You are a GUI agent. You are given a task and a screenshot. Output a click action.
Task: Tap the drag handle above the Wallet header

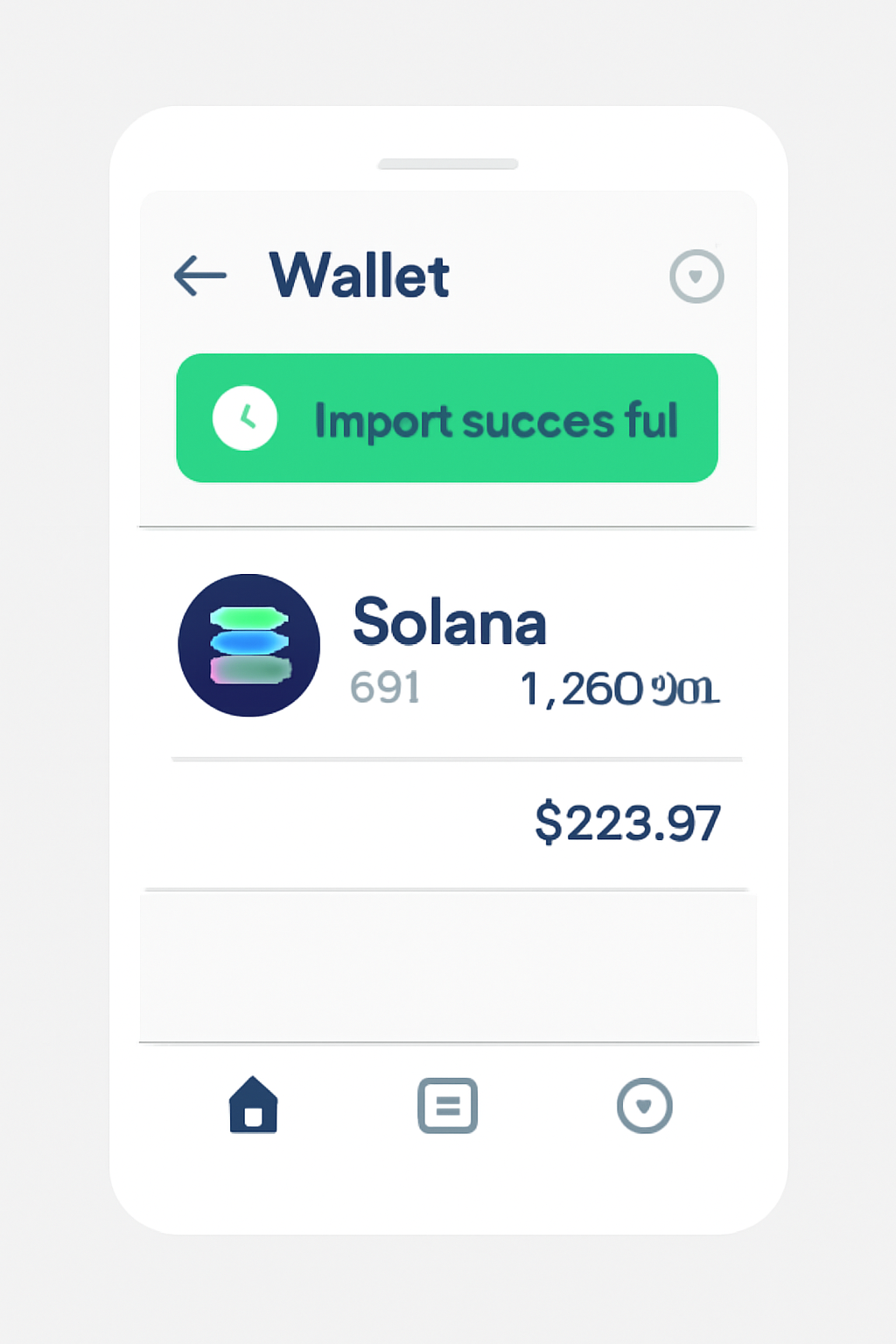448,164
